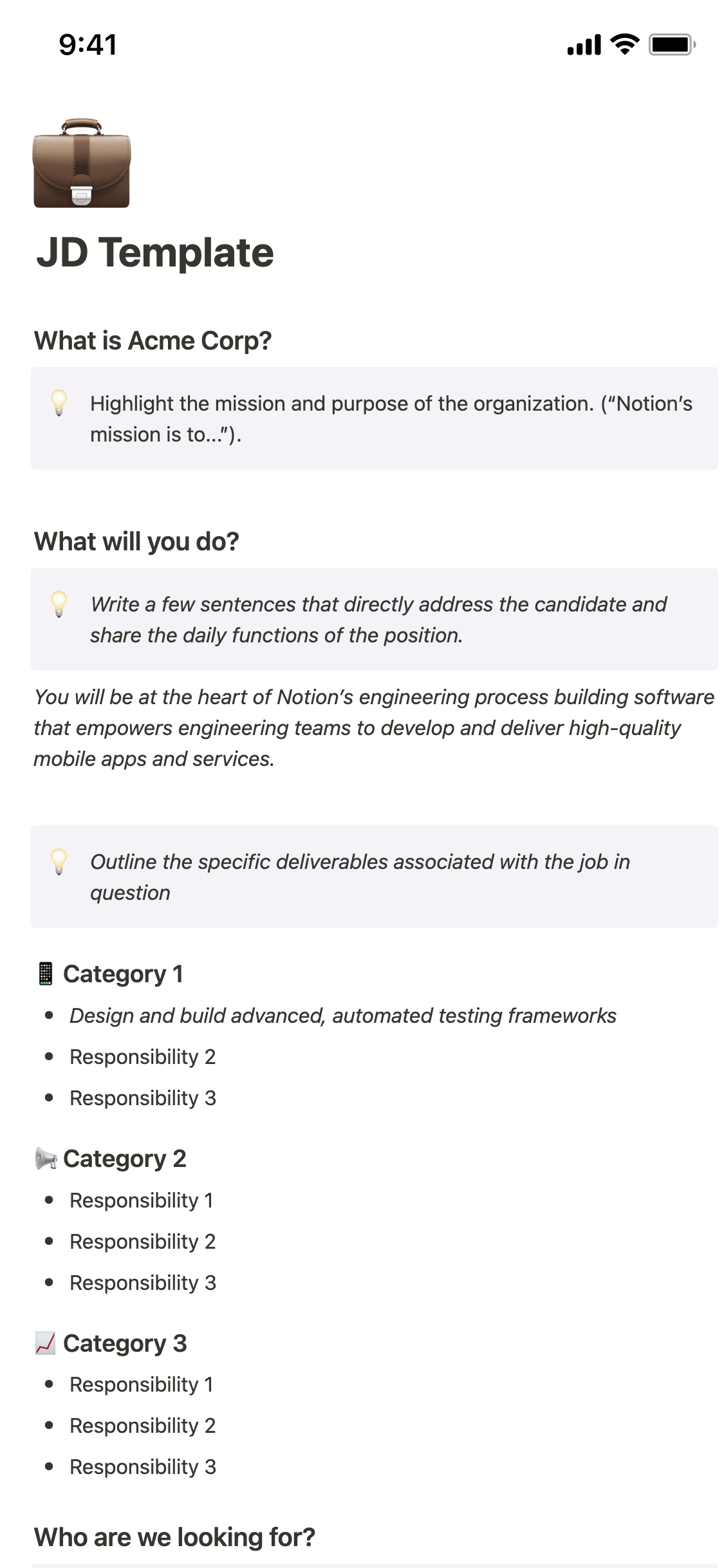The image size is (724, 1568).
Task: Tap the 'Who are we looking for?' heading
Action: 174,1537
